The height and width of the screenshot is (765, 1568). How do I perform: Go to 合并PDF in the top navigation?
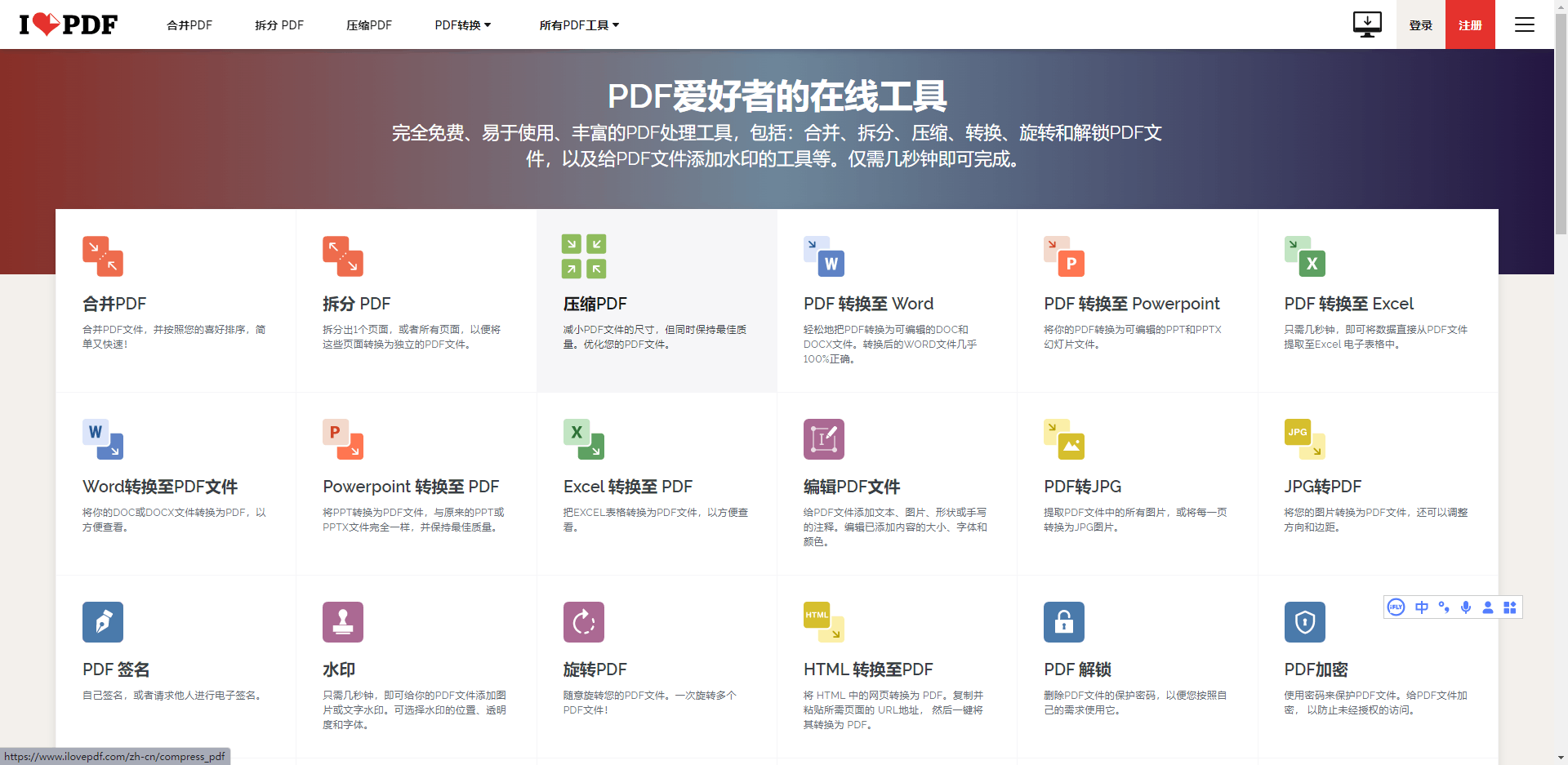click(x=189, y=25)
